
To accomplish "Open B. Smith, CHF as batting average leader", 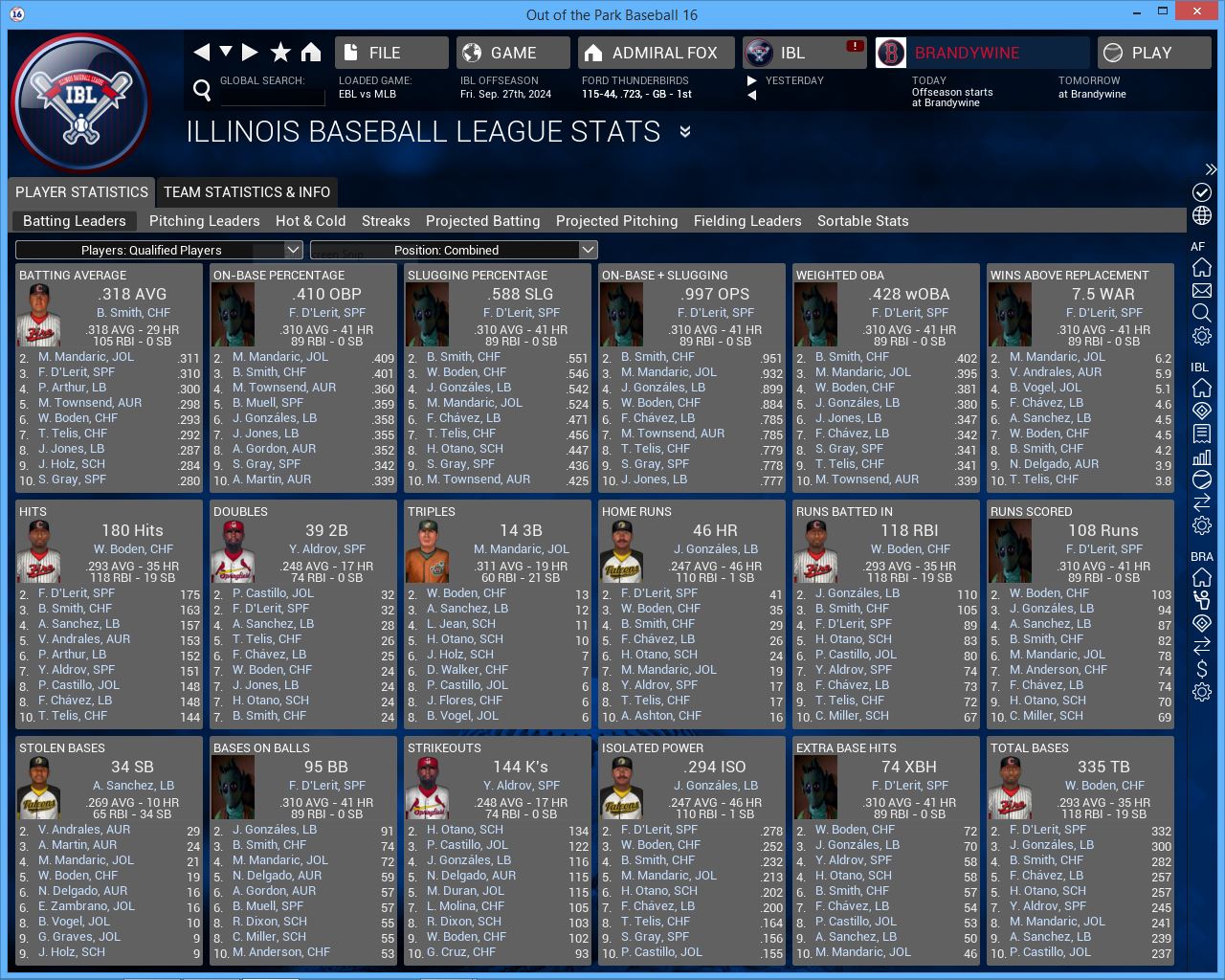I will 133,313.
